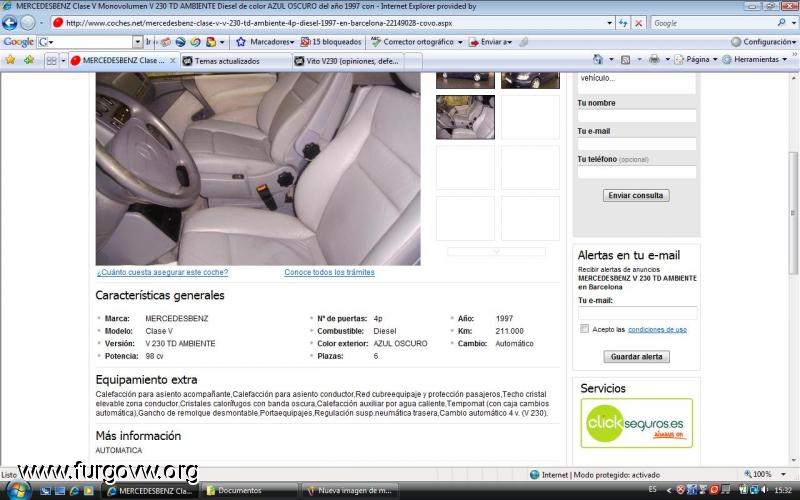Open the Herramientas menu dropdown

click(x=755, y=59)
